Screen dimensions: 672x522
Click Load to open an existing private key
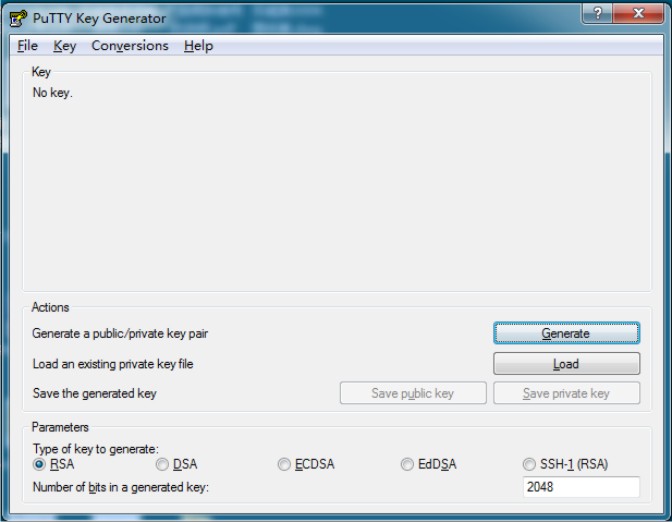566,363
